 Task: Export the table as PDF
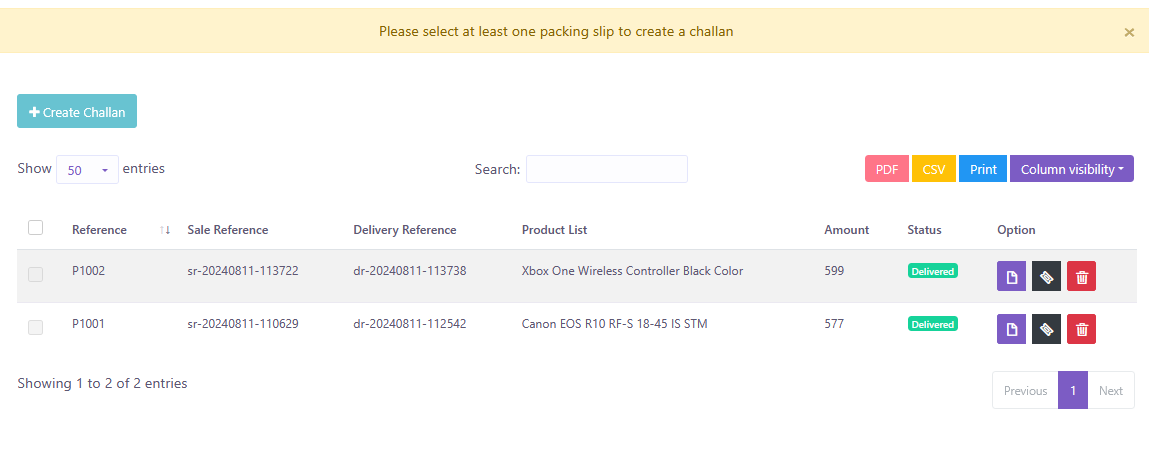click(x=886, y=169)
